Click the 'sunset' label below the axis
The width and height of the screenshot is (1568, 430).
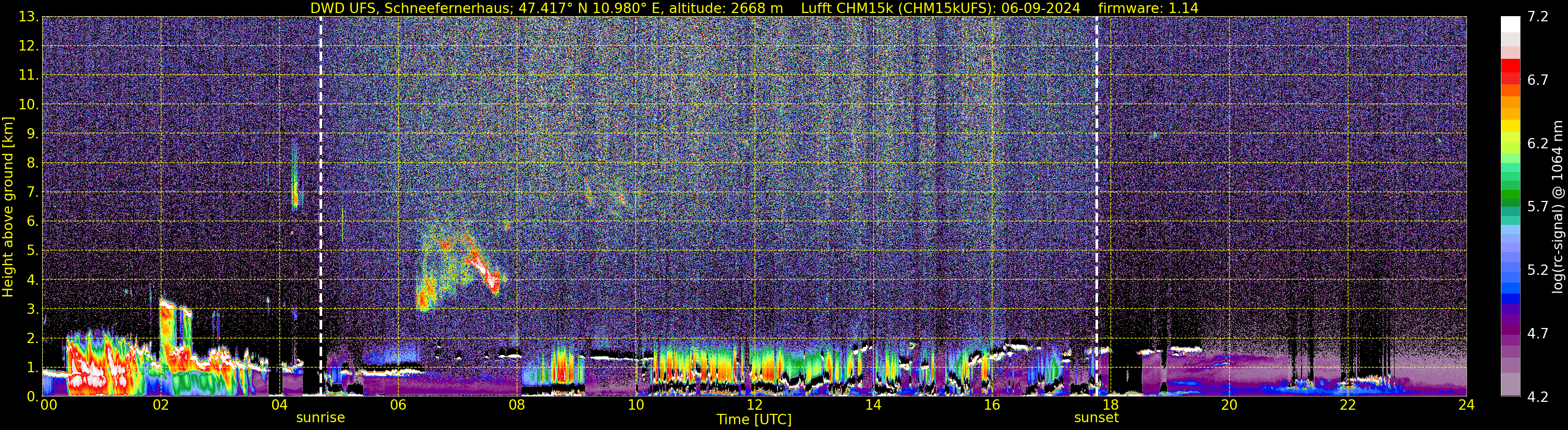click(x=1097, y=418)
